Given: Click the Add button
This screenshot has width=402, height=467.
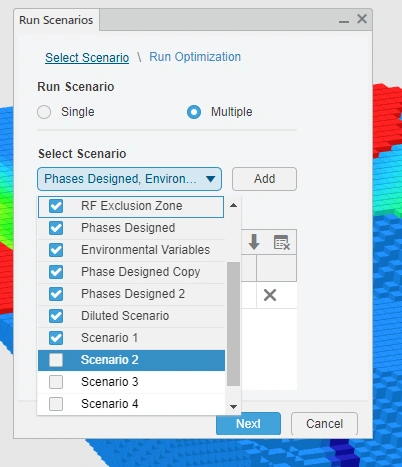Looking at the screenshot, I should point(264,179).
